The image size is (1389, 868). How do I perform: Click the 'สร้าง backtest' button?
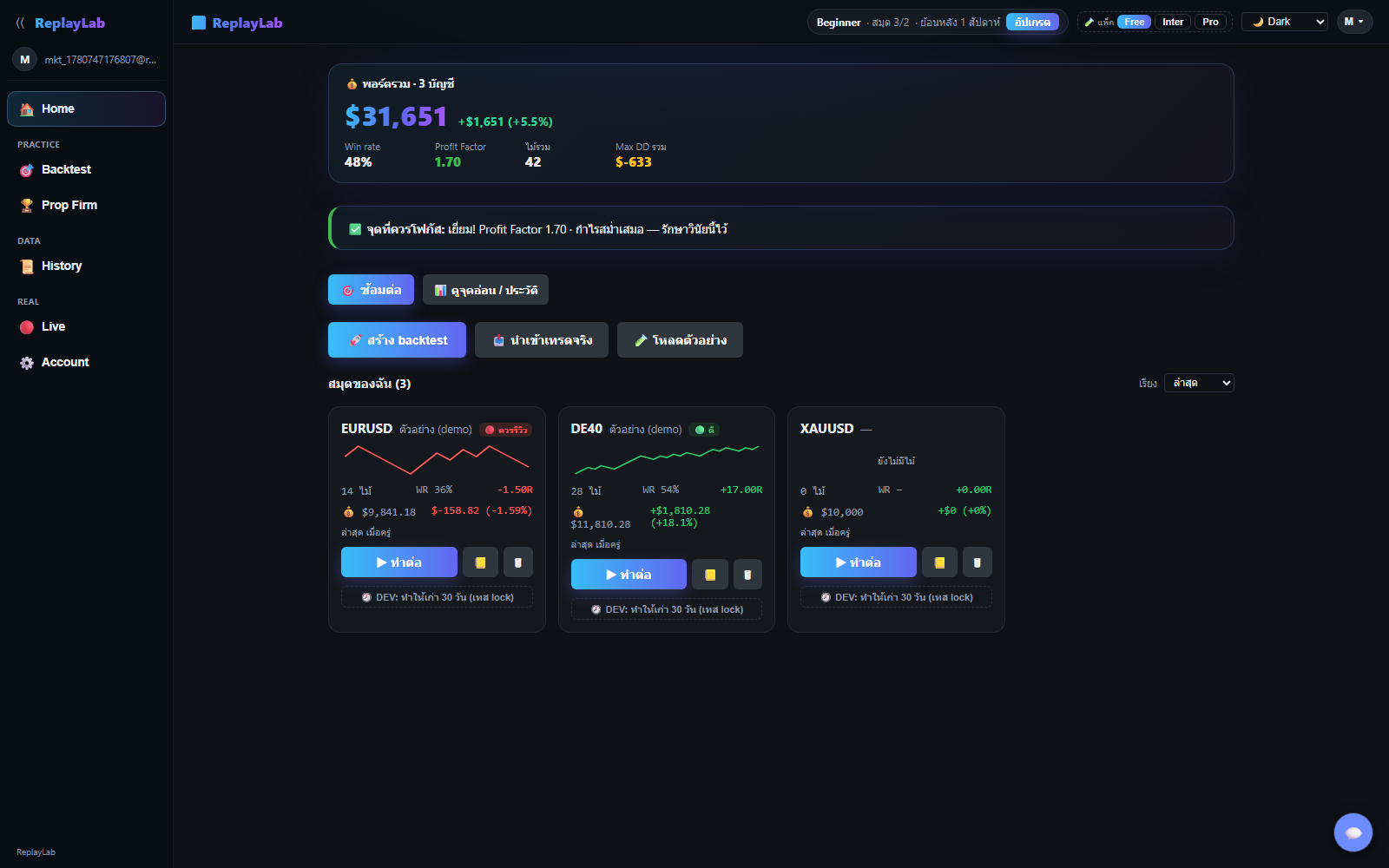397,340
